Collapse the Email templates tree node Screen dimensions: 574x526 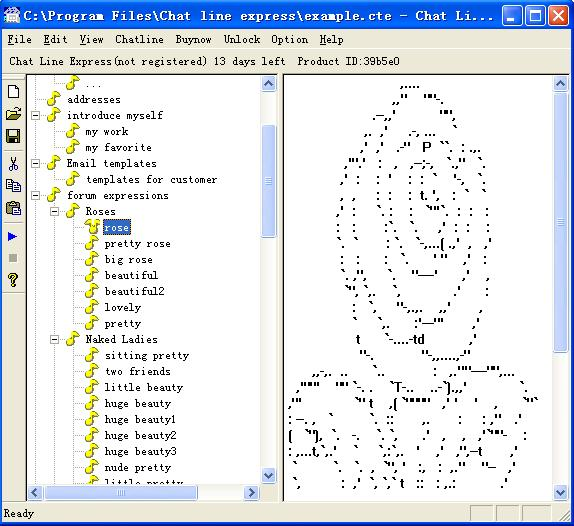[x=36, y=164]
